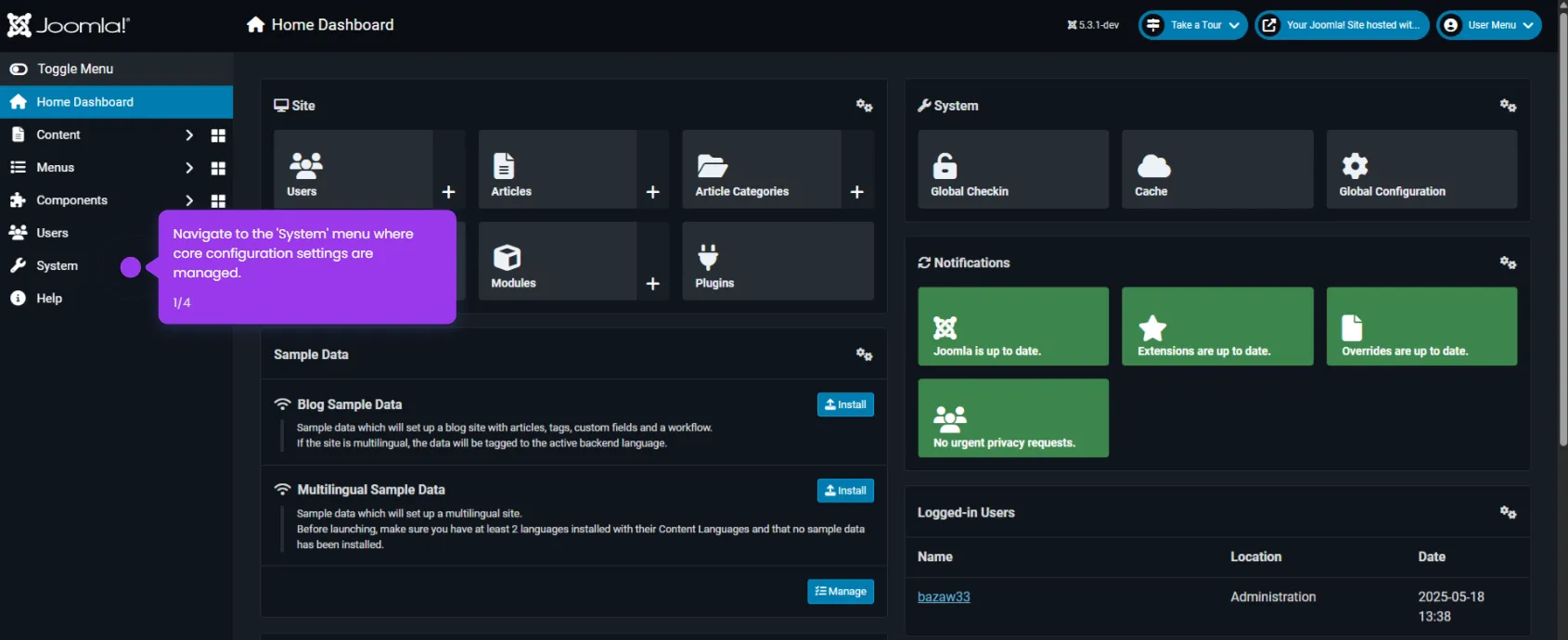Click the Administration location cell

tap(1273, 596)
